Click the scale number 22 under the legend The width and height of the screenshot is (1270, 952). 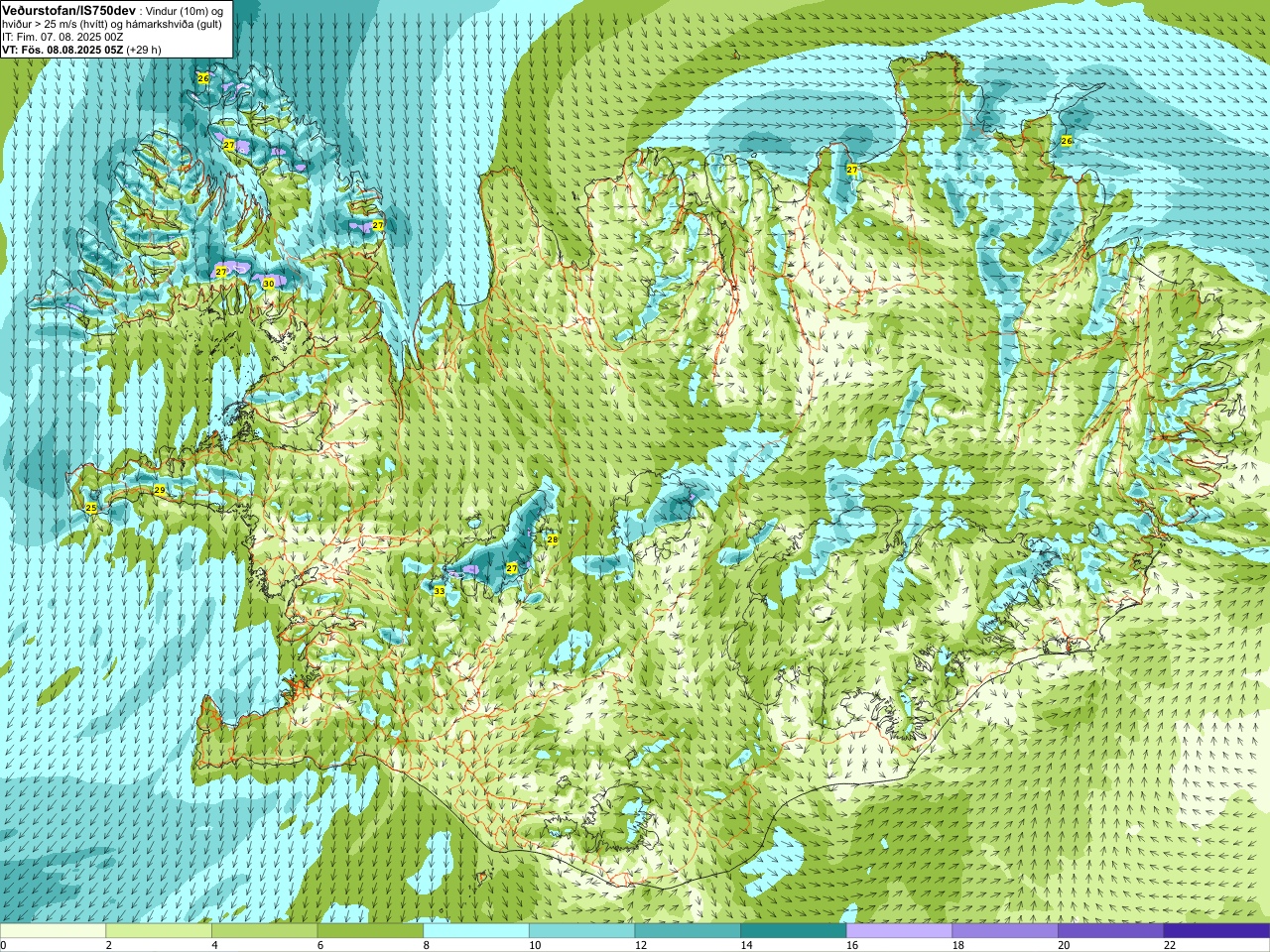coord(1170,945)
